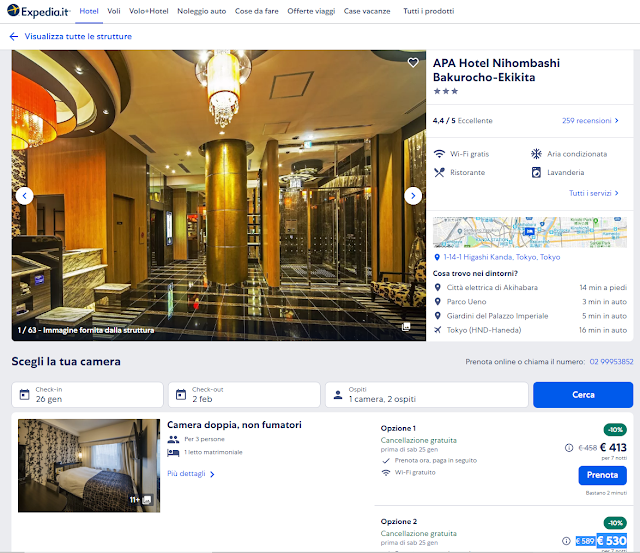Click the Expedia.it logo
Image resolution: width=640 pixels, height=553 pixels.
pyautogui.click(x=39, y=11)
